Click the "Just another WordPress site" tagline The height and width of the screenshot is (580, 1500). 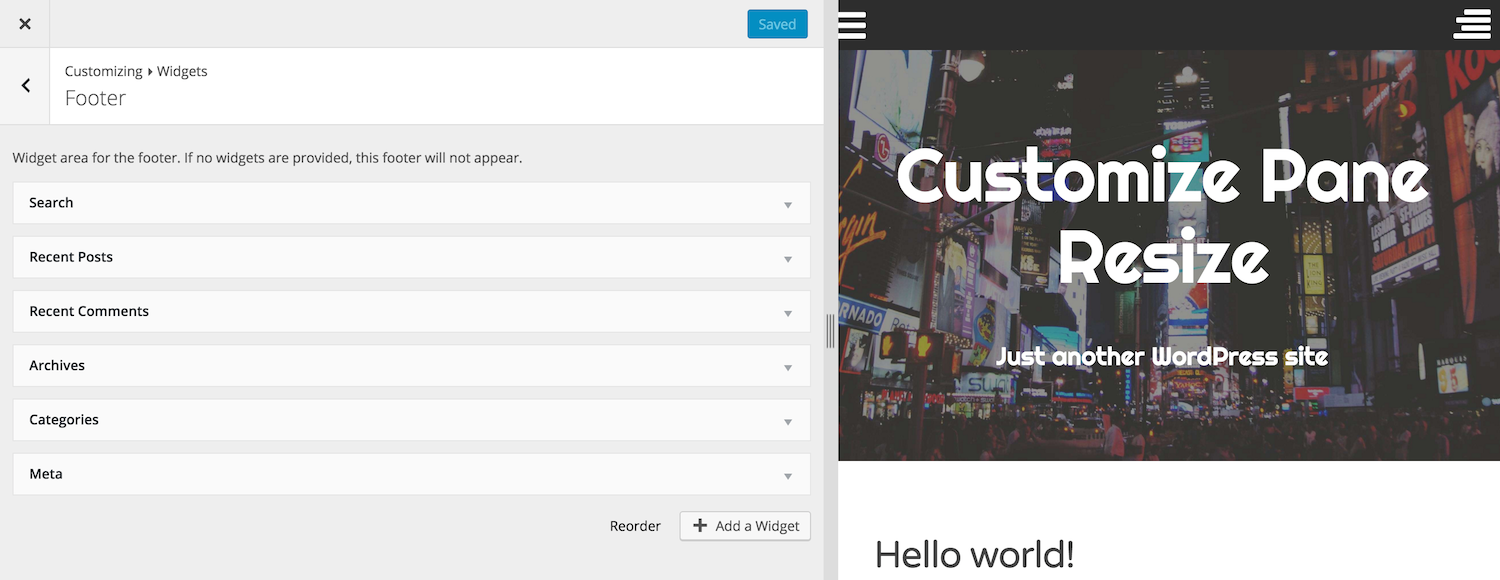(x=1162, y=356)
